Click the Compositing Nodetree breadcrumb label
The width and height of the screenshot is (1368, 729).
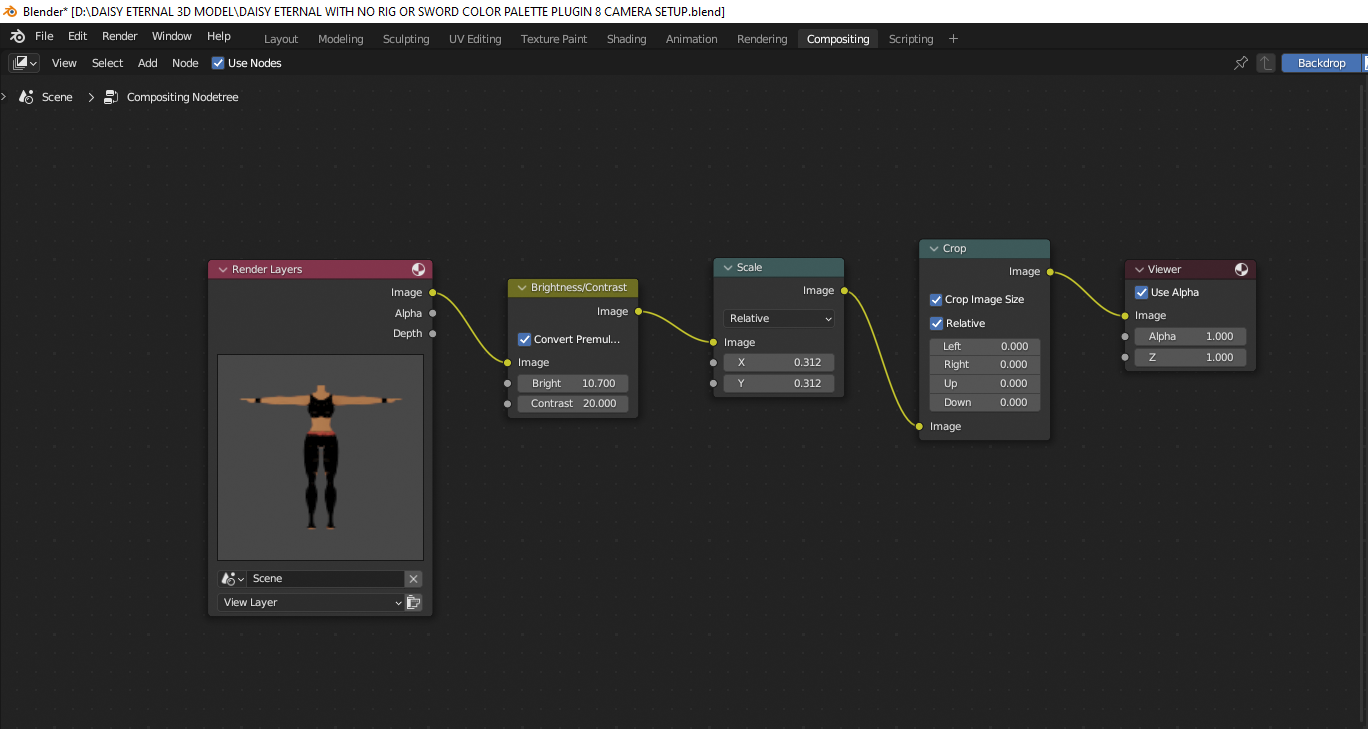pos(182,97)
